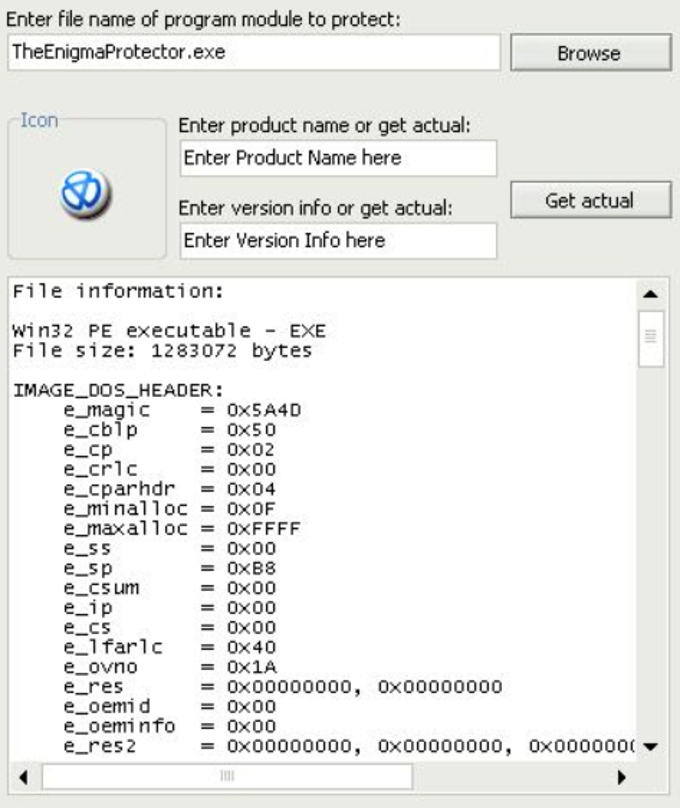Select the product name input field

point(338,158)
